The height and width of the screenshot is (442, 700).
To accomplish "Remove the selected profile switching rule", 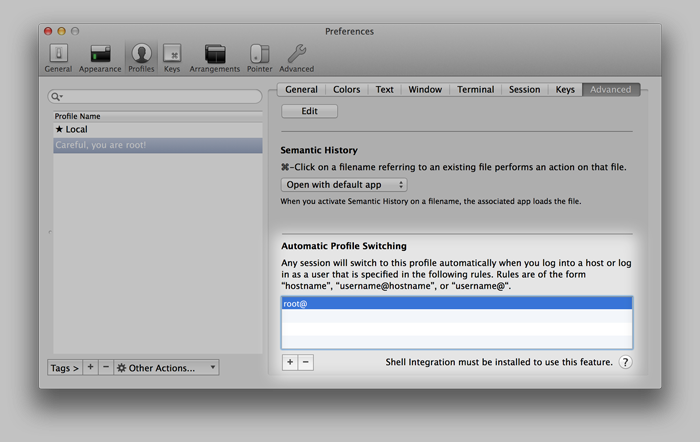I will click(x=306, y=362).
